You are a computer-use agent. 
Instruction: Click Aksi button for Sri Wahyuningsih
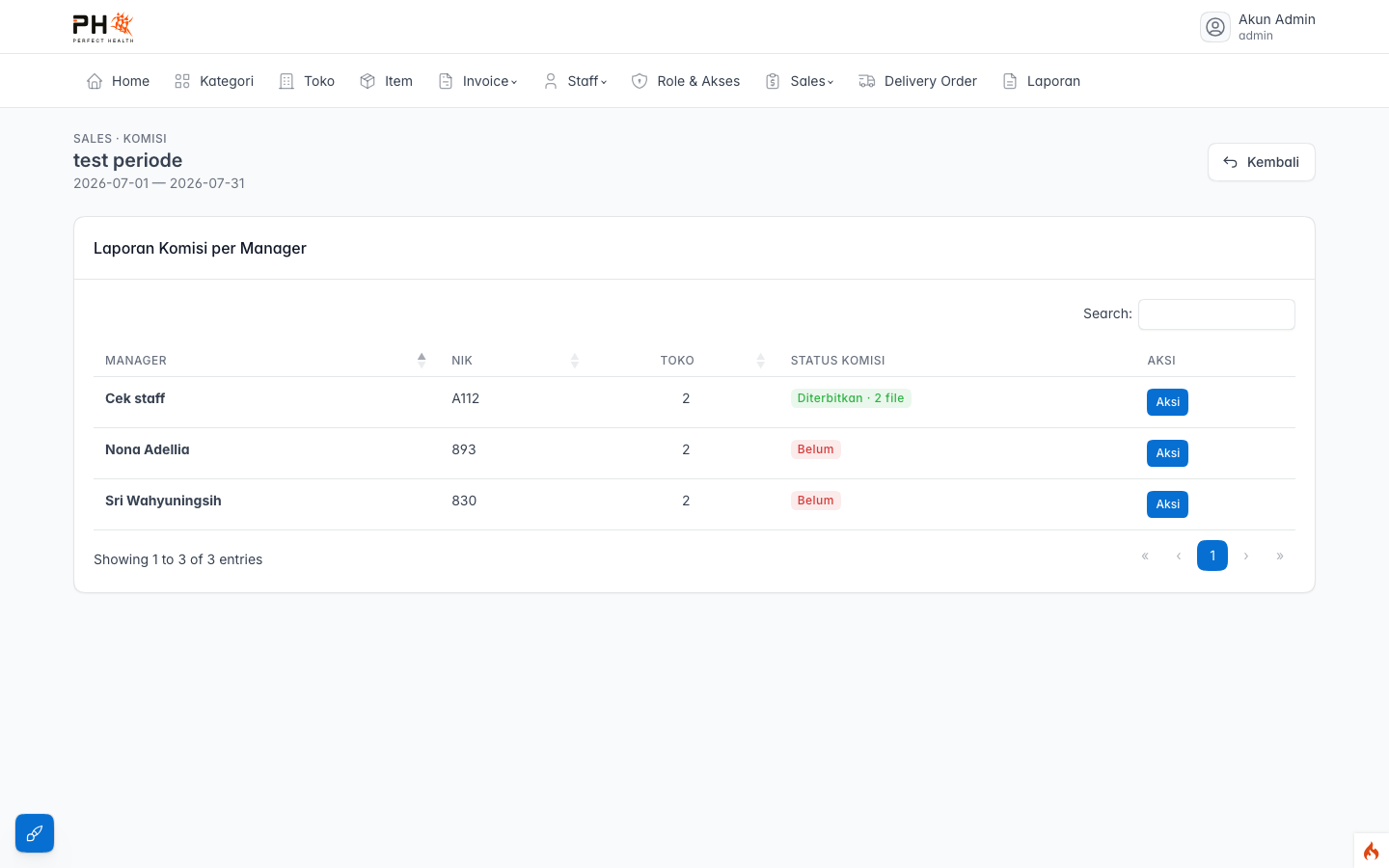[x=1167, y=504]
